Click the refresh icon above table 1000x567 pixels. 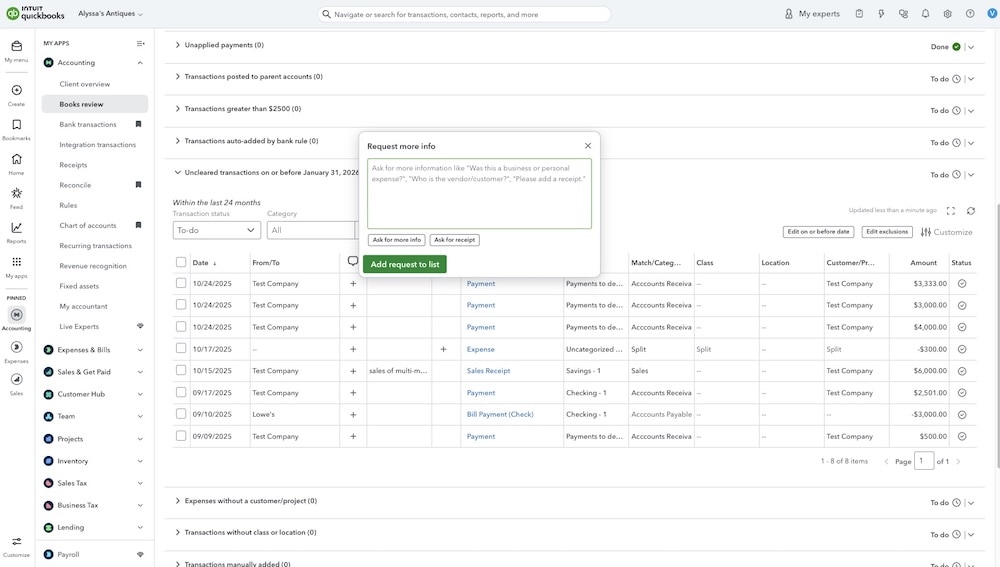pos(971,210)
